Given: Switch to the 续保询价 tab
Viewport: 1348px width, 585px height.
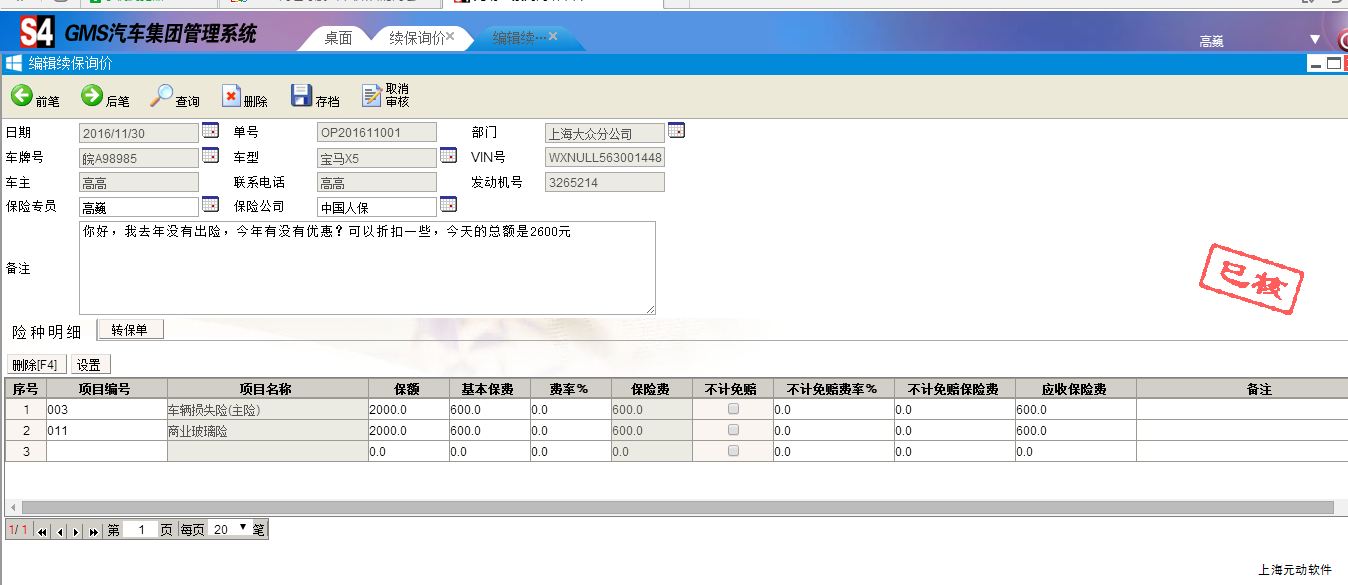Looking at the screenshot, I should 417,38.
